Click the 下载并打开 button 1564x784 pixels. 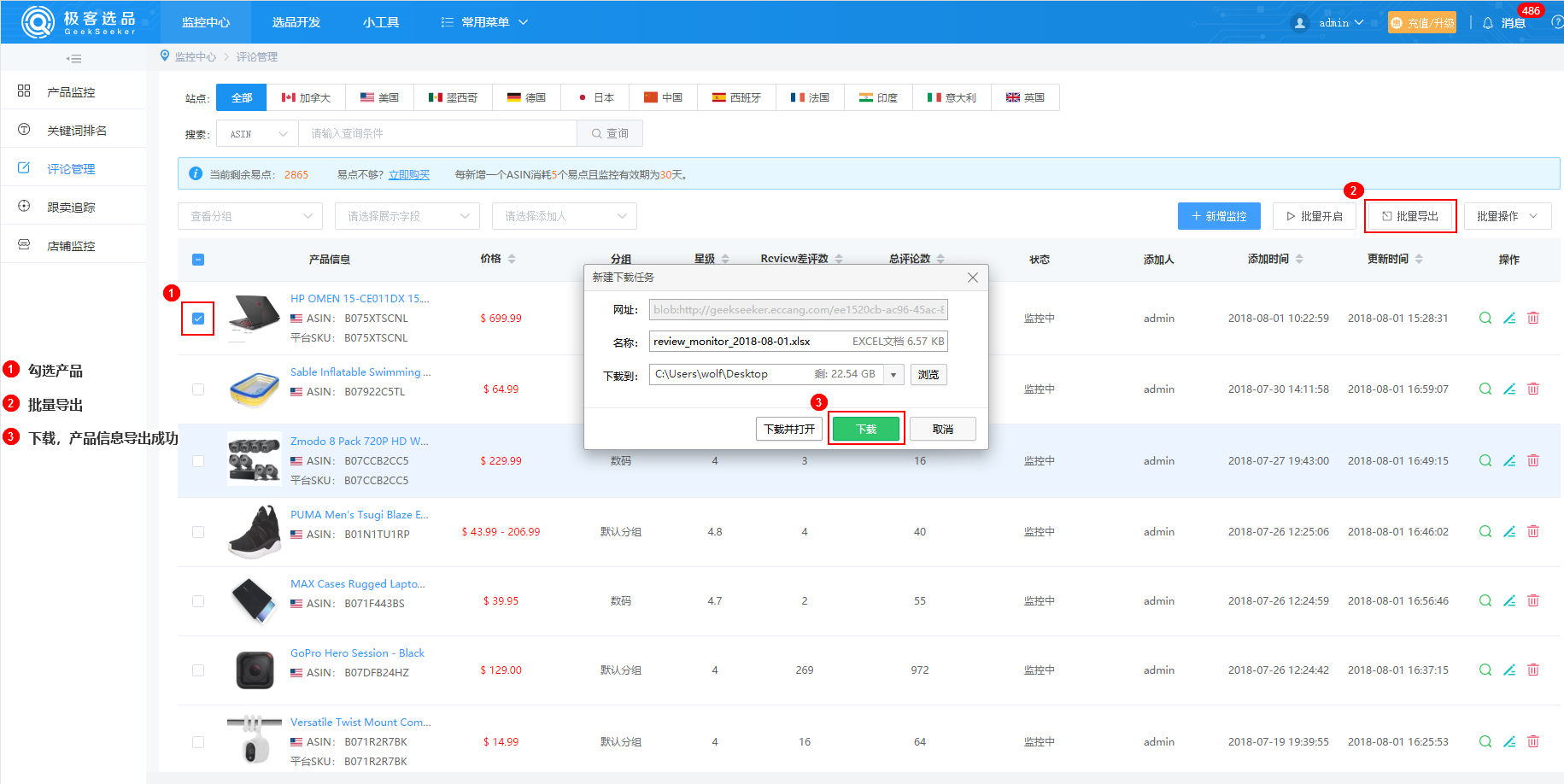[x=789, y=429]
